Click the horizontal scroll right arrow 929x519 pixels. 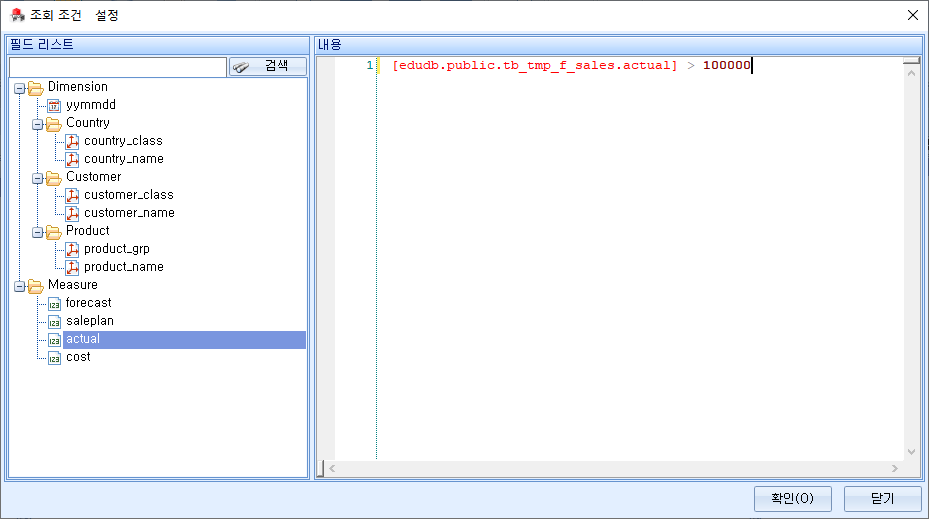[895, 469]
